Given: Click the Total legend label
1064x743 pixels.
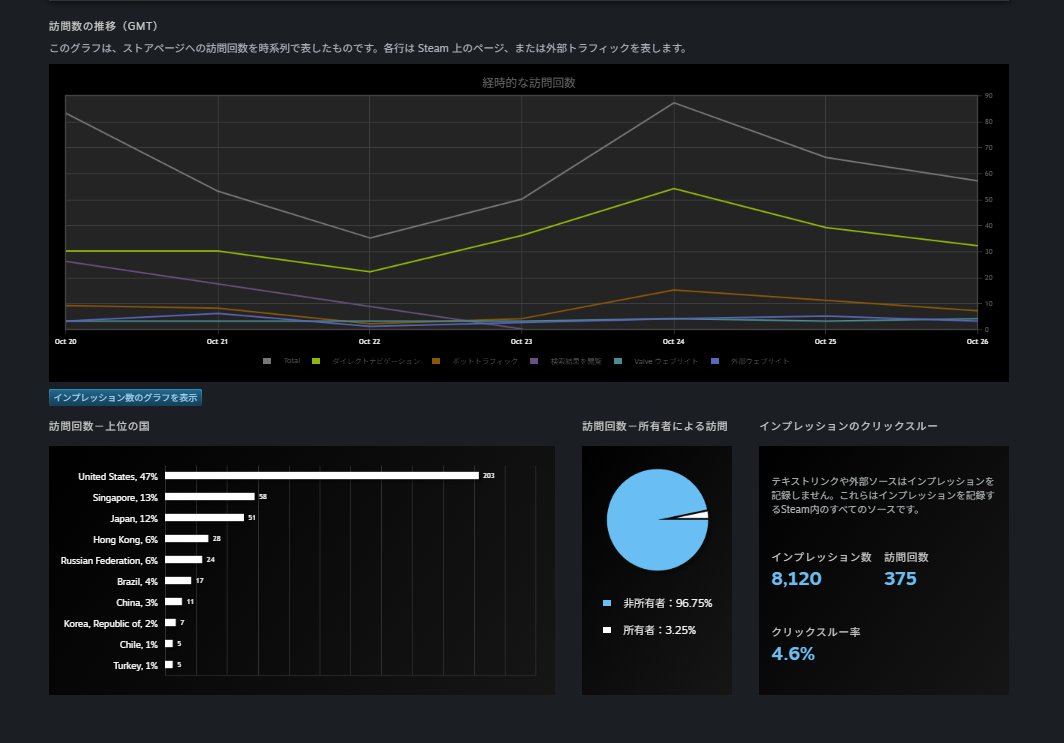Looking at the screenshot, I should (292, 361).
